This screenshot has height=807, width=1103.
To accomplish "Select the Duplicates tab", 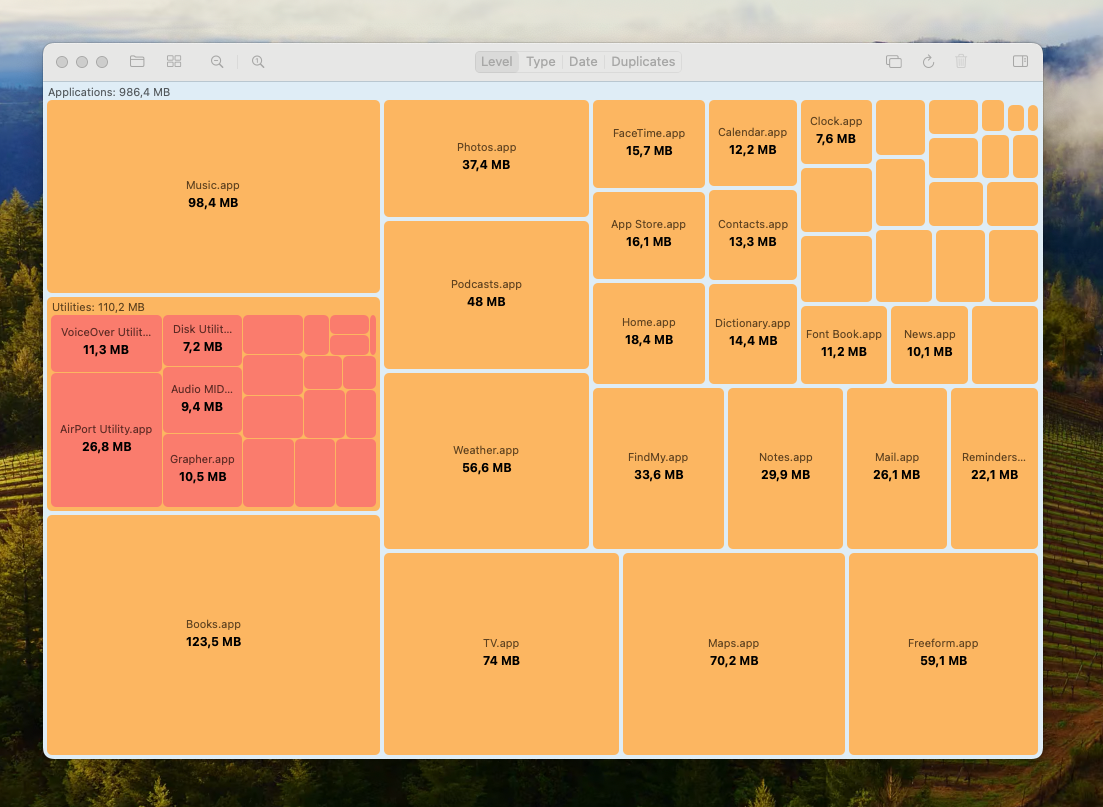I will coord(643,62).
